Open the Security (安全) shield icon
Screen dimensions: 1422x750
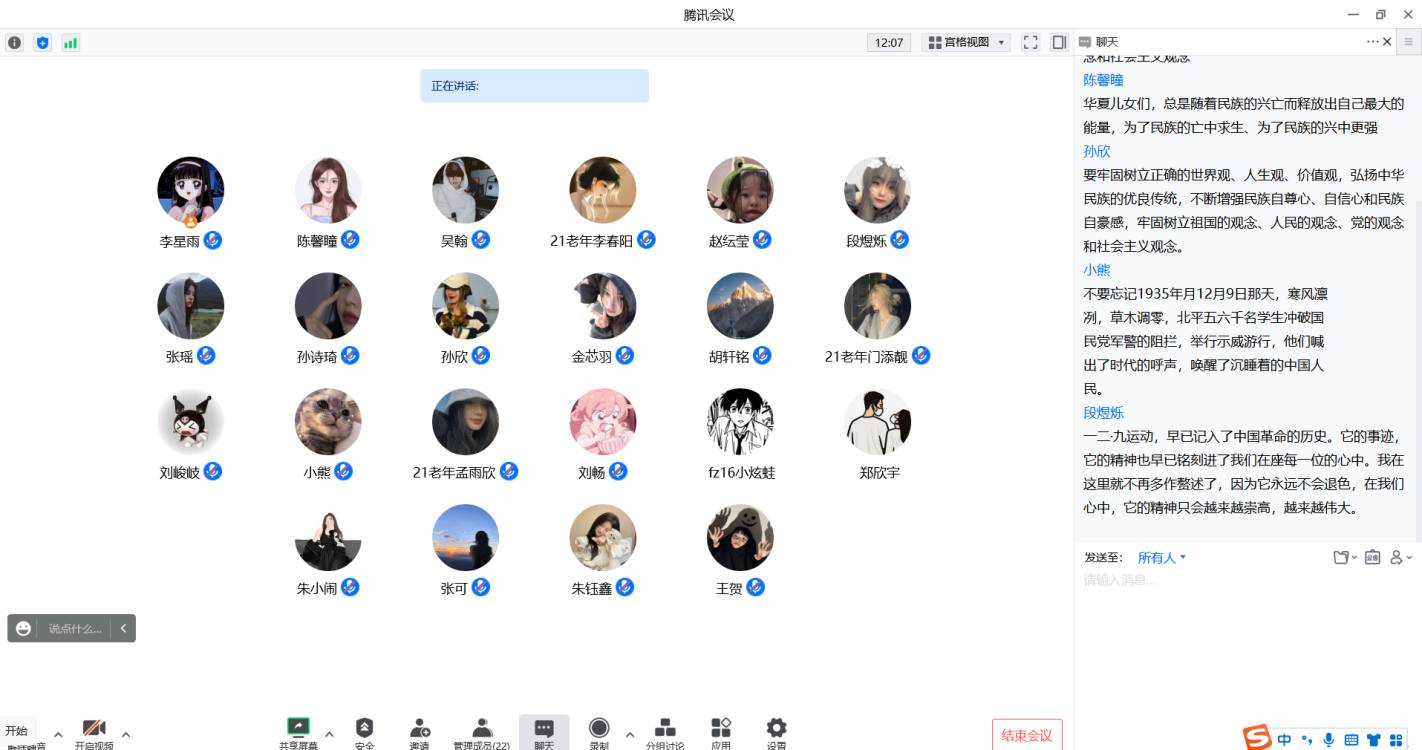[x=364, y=729]
